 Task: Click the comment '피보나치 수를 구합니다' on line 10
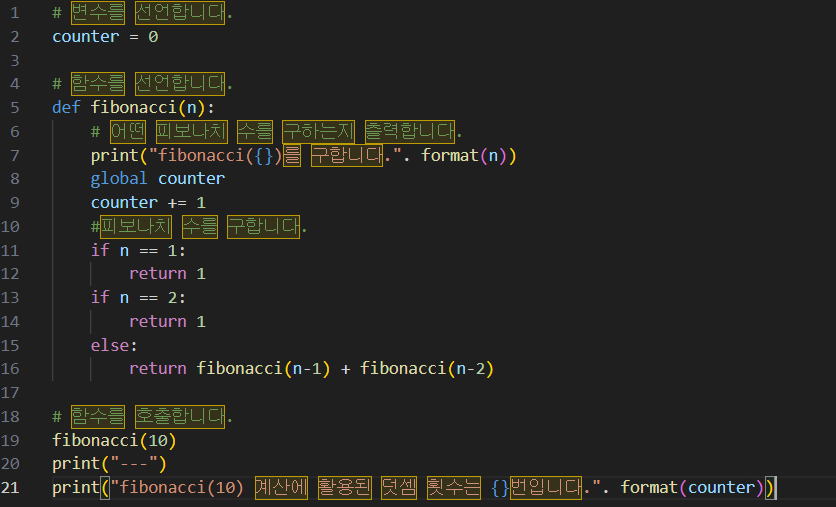pyautogui.click(x=200, y=227)
